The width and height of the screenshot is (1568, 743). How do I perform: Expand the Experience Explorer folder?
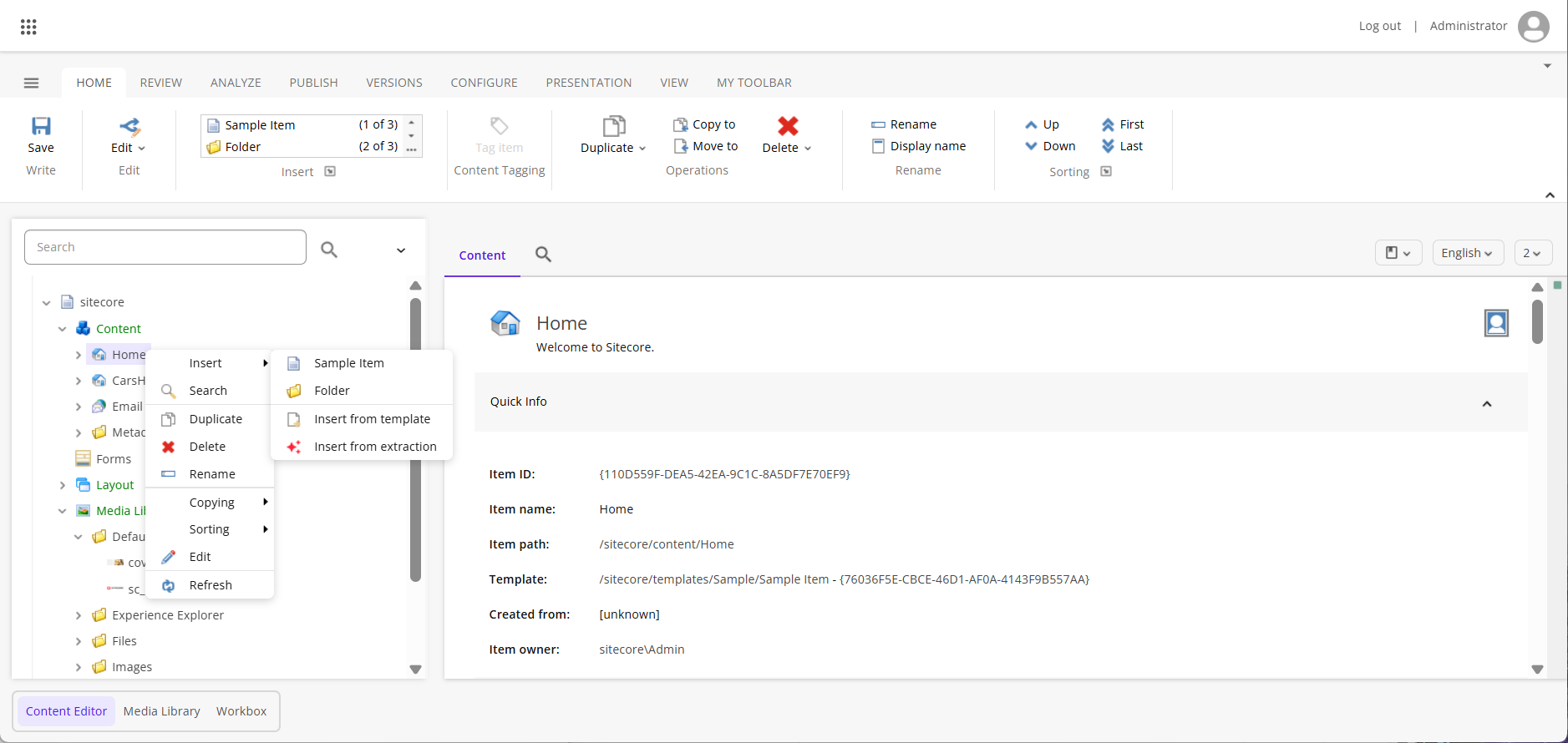point(79,616)
